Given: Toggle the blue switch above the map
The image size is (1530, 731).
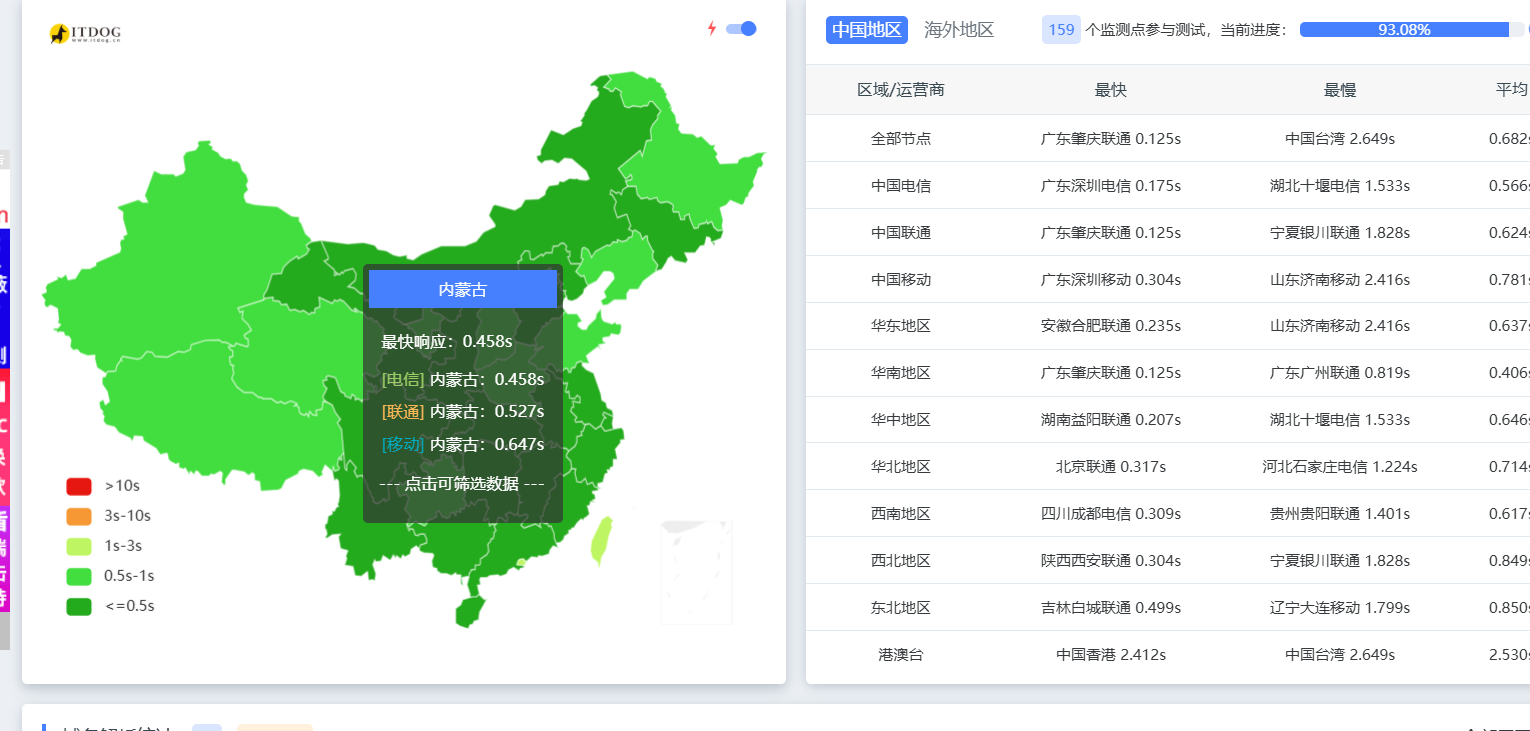Looking at the screenshot, I should tap(741, 29).
